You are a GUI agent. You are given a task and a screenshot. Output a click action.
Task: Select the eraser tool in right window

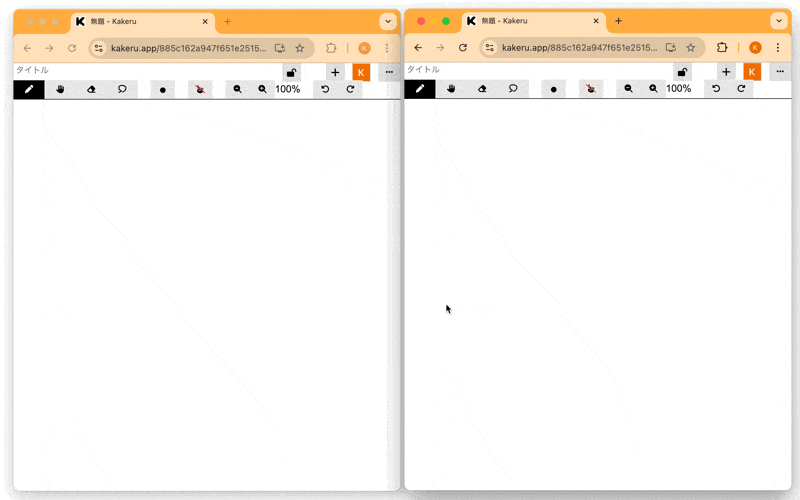(x=482, y=89)
